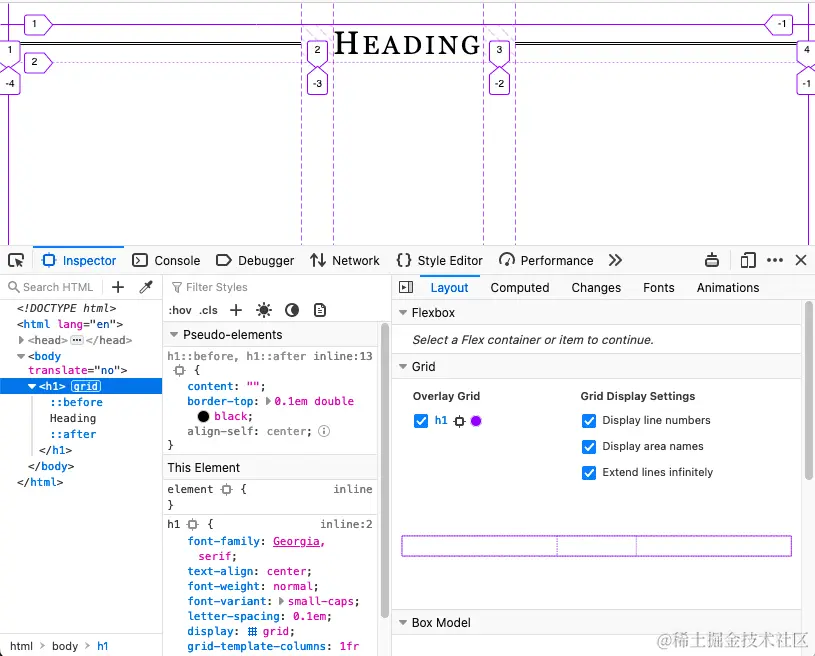Viewport: 815px width, 656px height.
Task: Uncheck the h1 overlay grid checkbox
Action: tap(421, 421)
